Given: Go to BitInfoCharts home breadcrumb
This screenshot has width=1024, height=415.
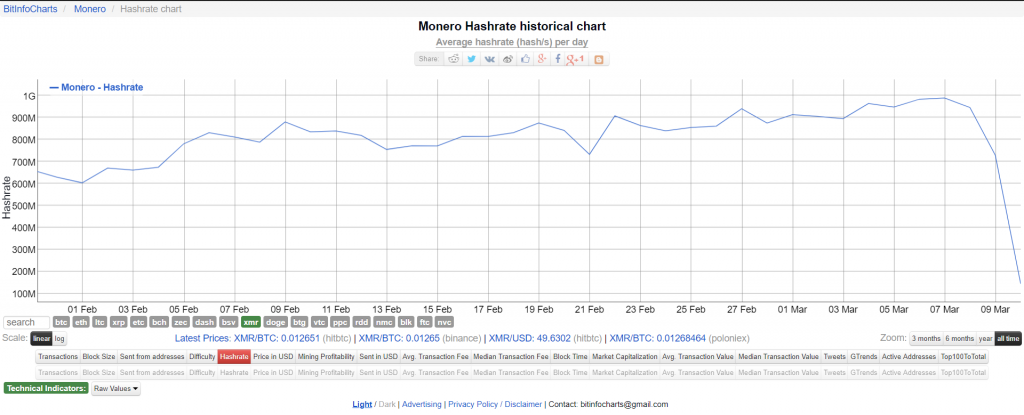Looking at the screenshot, I should pyautogui.click(x=30, y=9).
